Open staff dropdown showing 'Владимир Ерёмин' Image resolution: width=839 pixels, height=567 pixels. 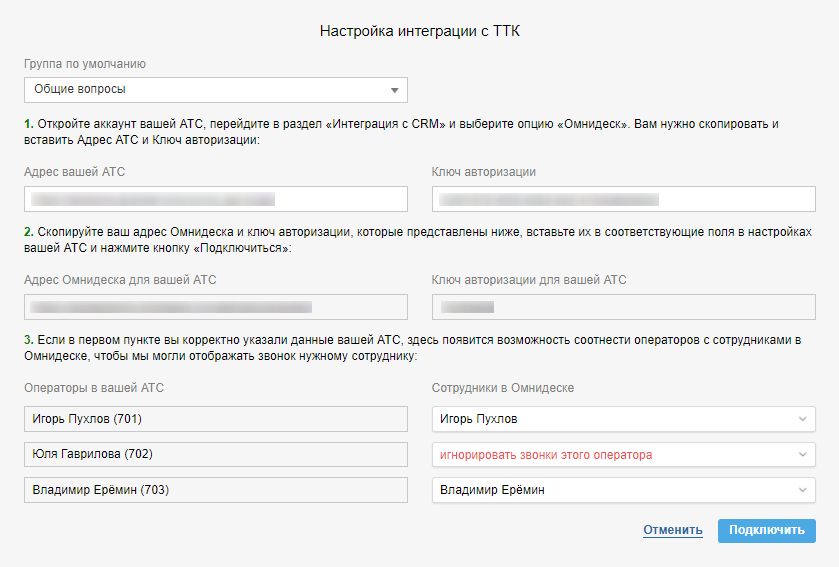coord(623,490)
